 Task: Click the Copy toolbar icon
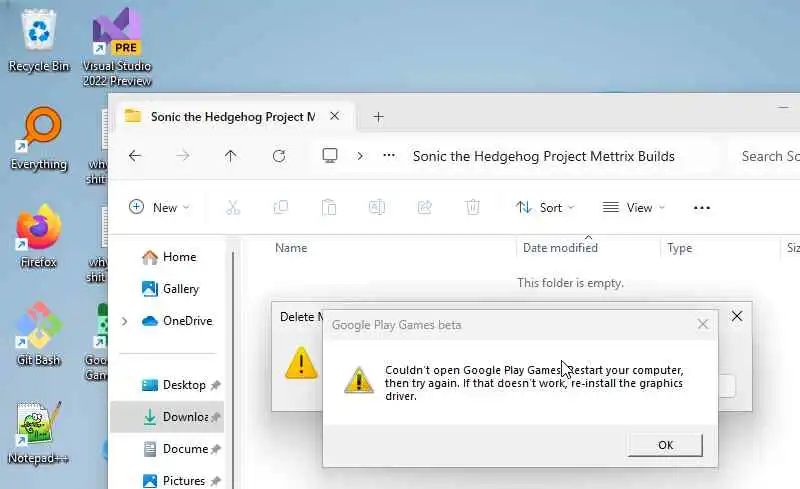tap(281, 207)
